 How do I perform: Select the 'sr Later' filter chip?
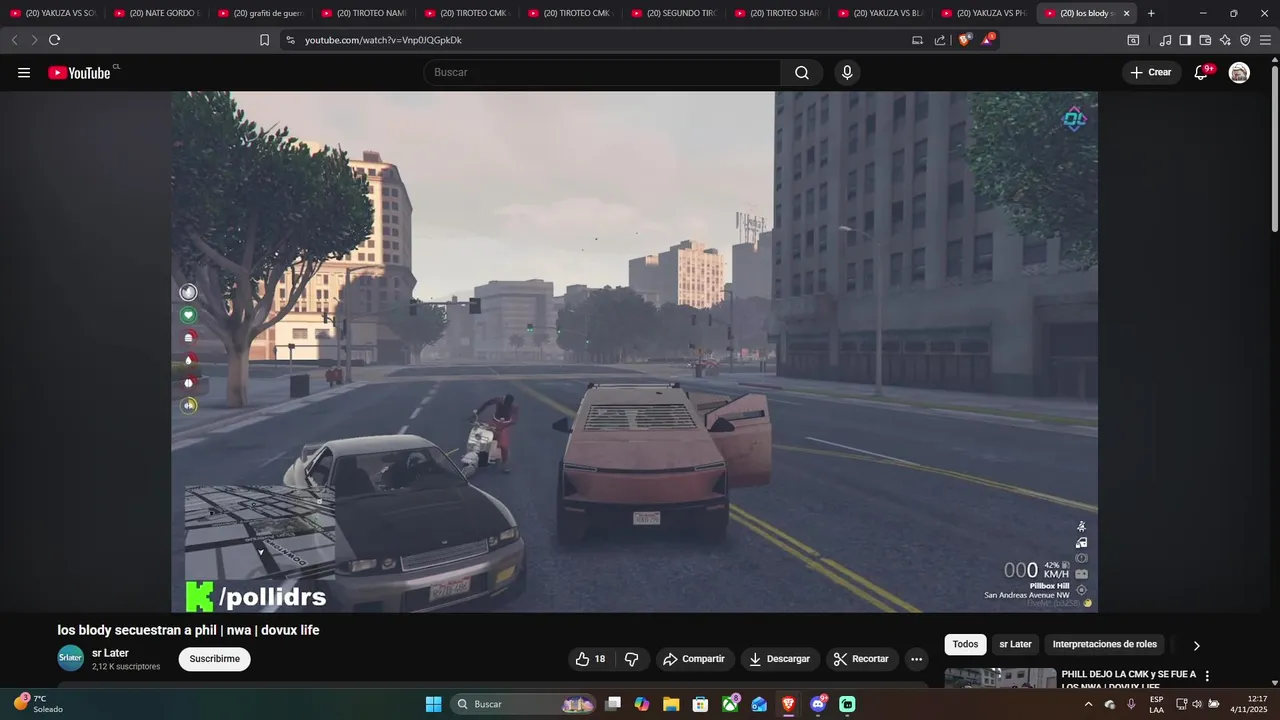1015,644
